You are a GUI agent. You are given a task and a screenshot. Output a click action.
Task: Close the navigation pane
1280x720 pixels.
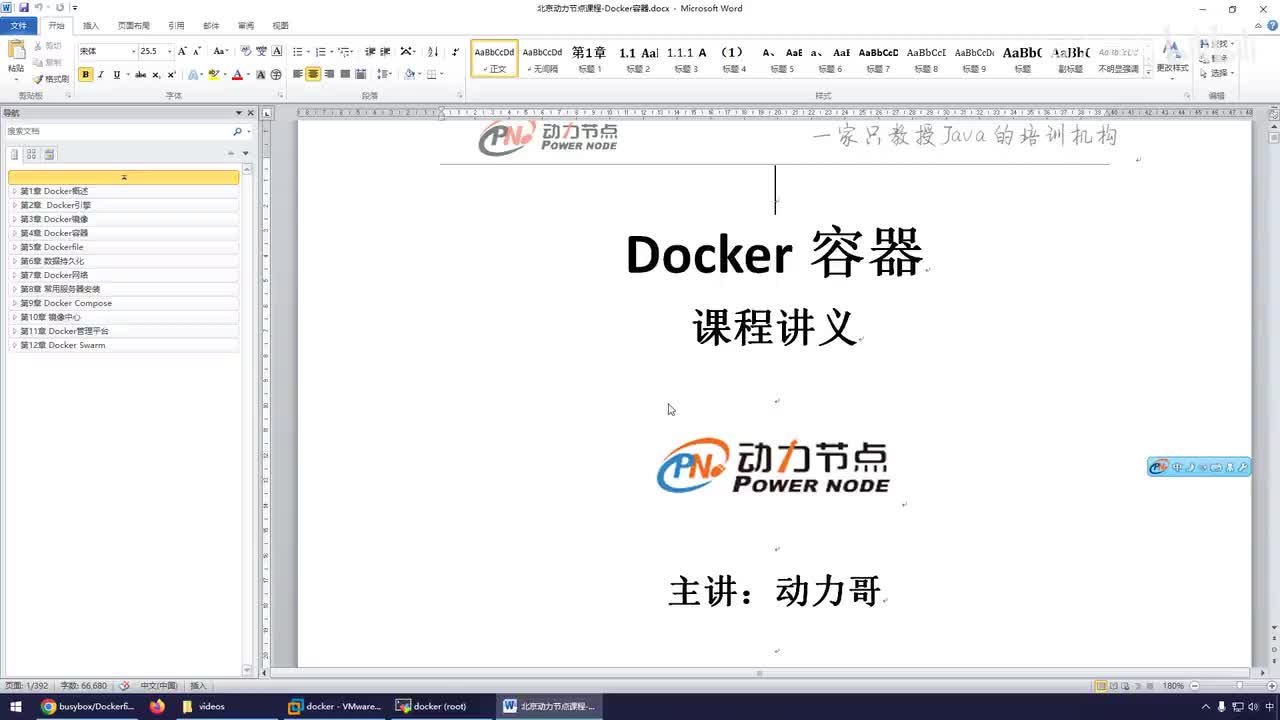(x=251, y=113)
